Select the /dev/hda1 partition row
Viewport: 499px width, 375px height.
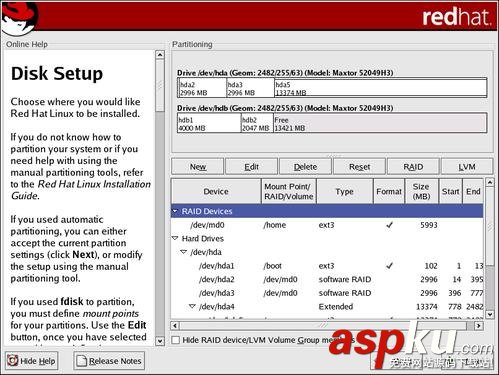tap(327, 266)
